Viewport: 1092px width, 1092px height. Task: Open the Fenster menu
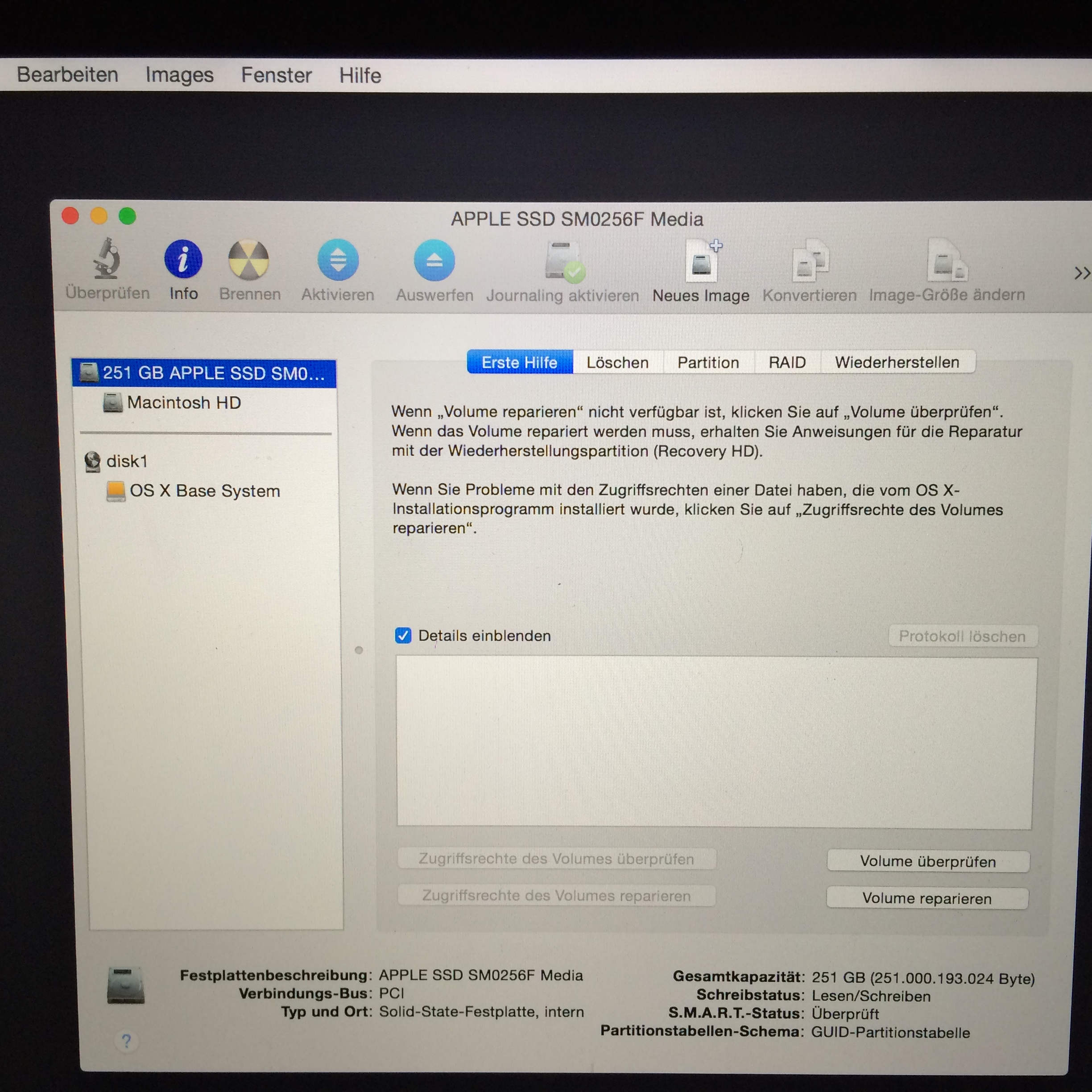pos(277,75)
